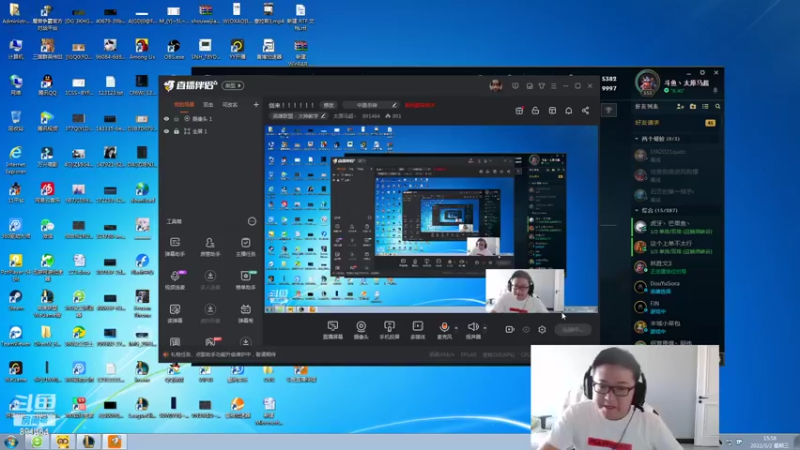
Task: Open stream settings gear icon
Action: 542,330
